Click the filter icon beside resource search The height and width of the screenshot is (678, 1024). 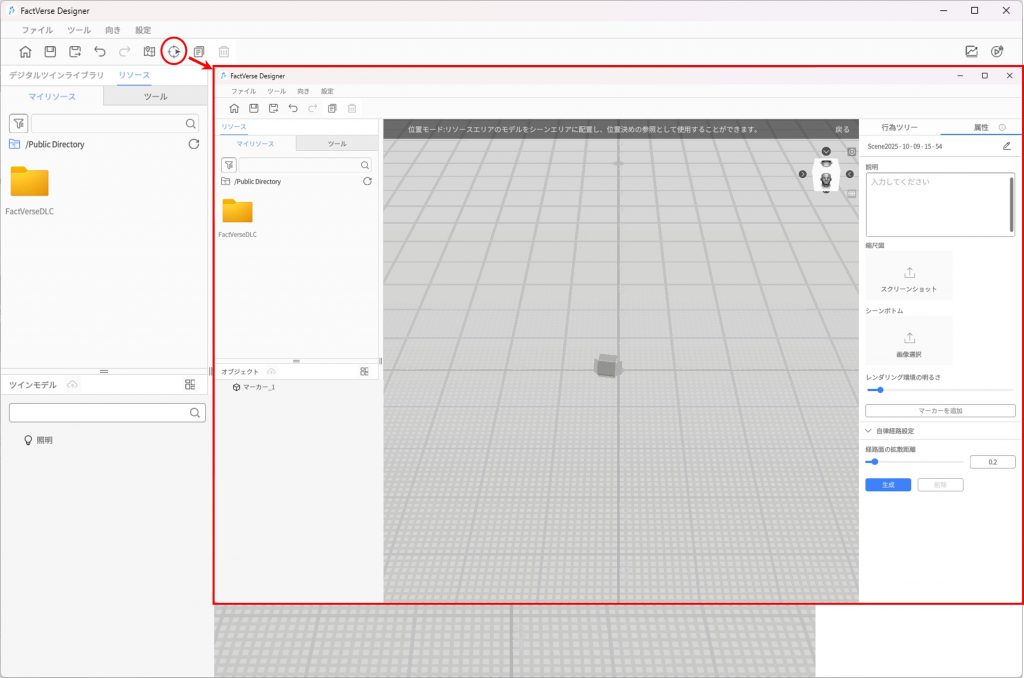click(x=17, y=124)
